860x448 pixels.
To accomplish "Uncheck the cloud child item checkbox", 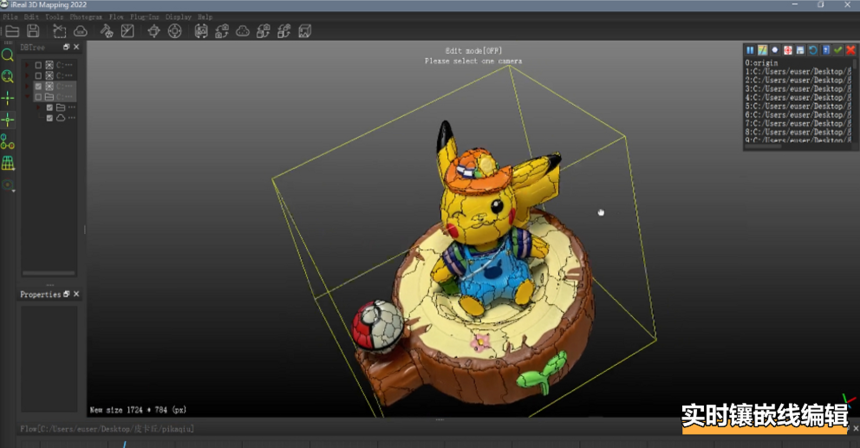I will coord(49,118).
